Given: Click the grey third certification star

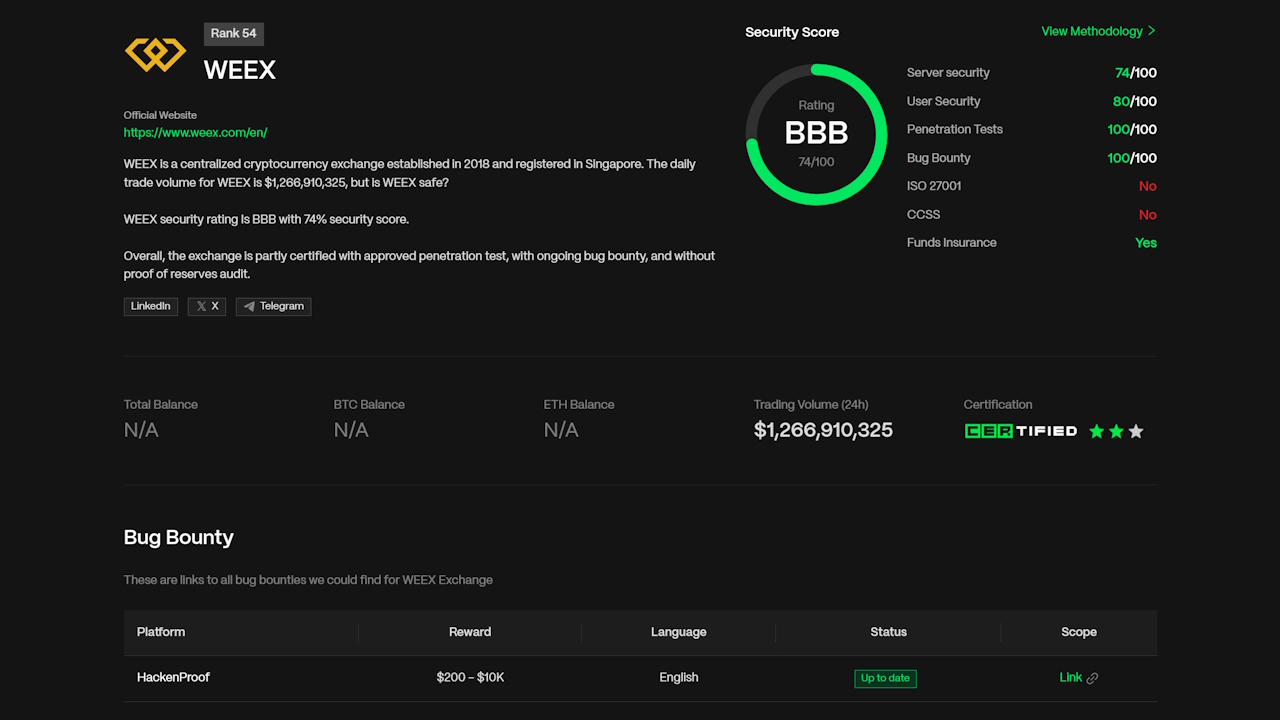Looking at the screenshot, I should click(1135, 431).
